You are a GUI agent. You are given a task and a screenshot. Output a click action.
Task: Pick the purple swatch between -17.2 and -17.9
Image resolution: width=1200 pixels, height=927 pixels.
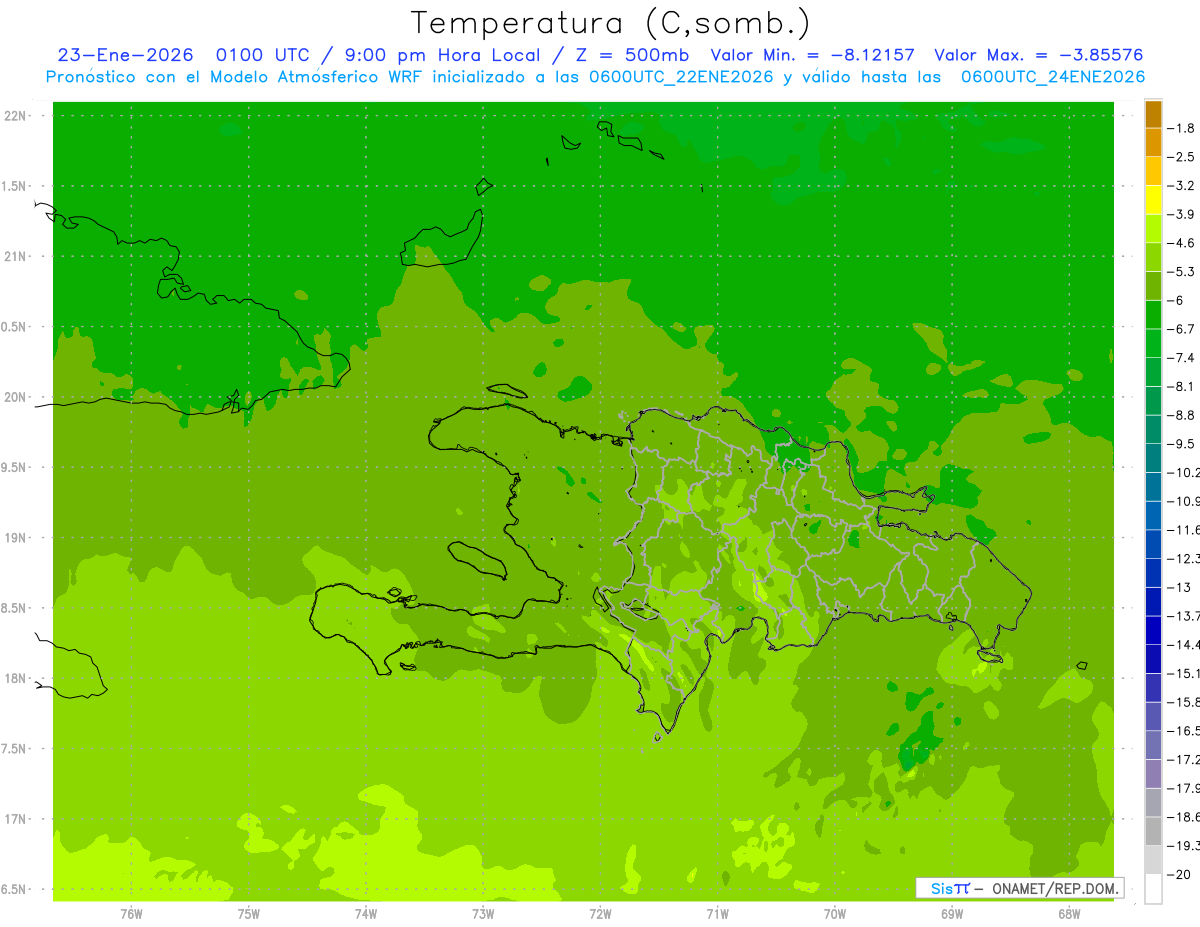tap(1153, 774)
